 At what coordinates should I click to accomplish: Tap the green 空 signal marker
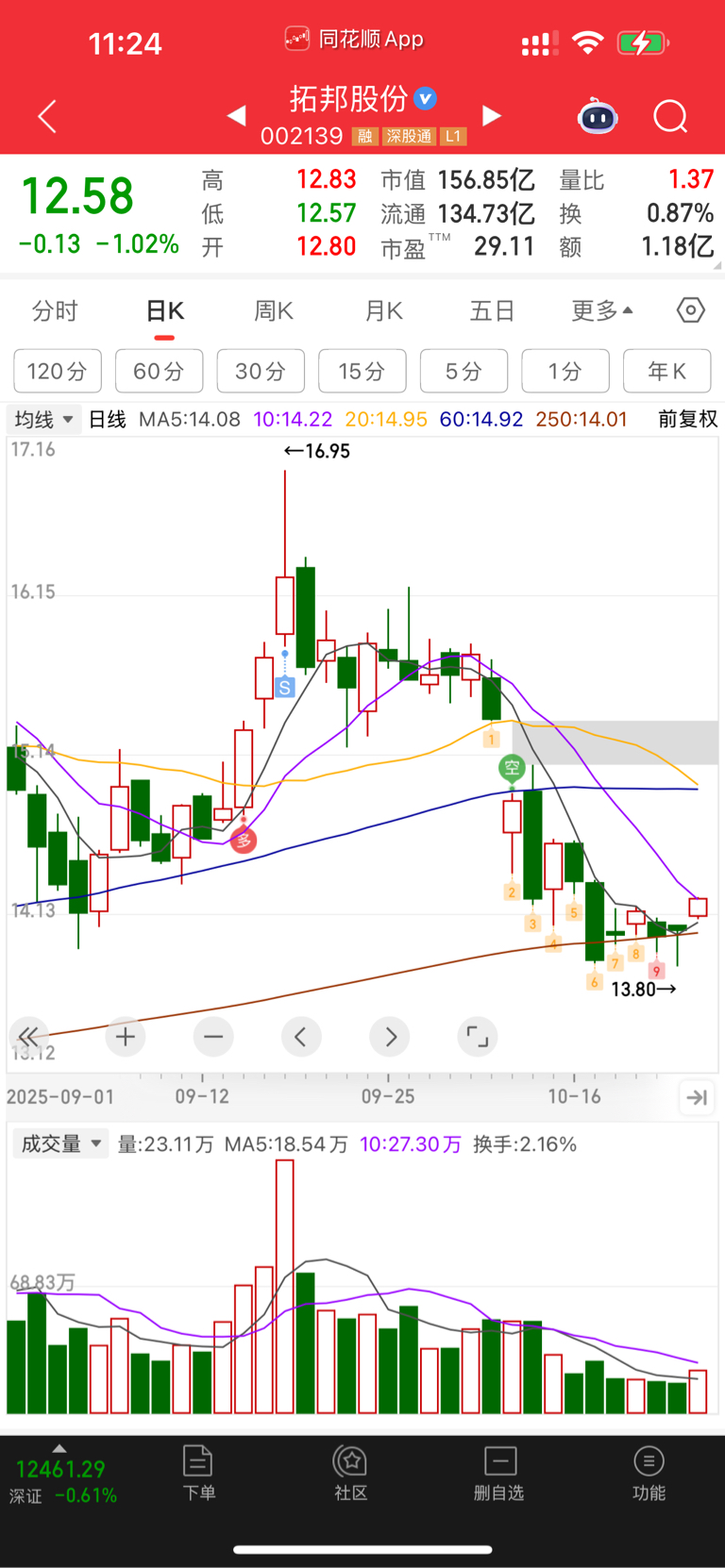coord(512,768)
